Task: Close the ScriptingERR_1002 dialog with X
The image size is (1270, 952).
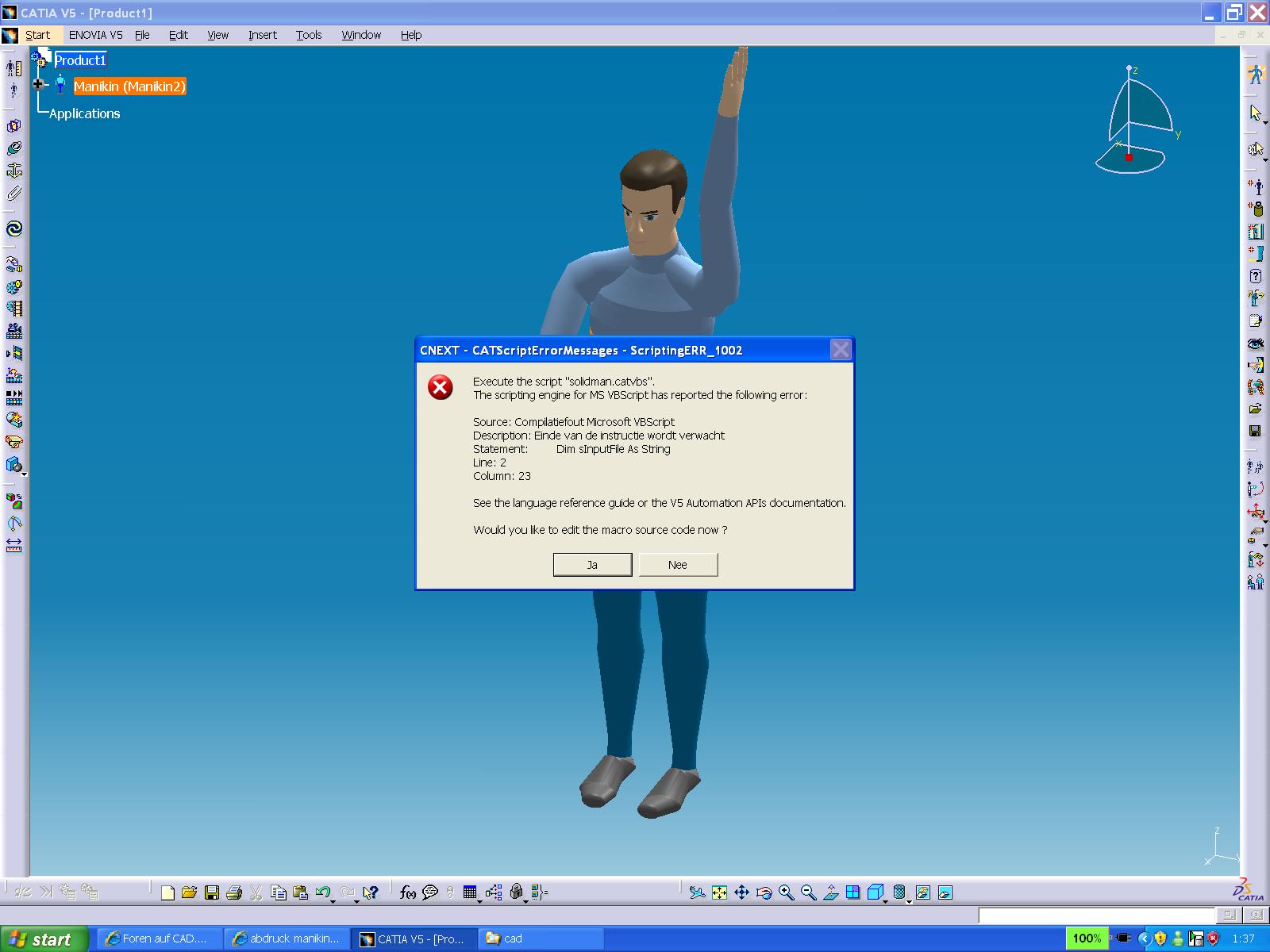Action: 841,350
